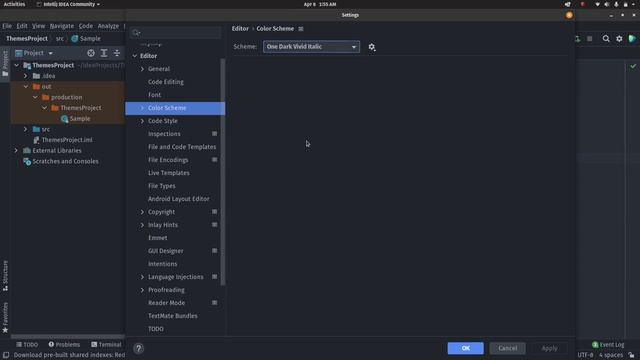Viewport: 640px width, 360px height.
Task: Click project-level icon next to Reader Mode
Action: click(214, 302)
